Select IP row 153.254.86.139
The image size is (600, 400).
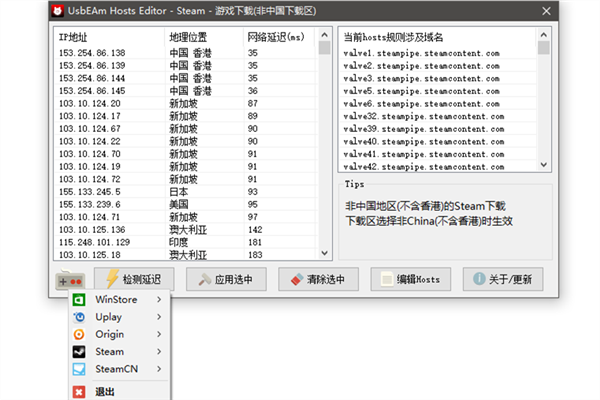tap(186, 65)
